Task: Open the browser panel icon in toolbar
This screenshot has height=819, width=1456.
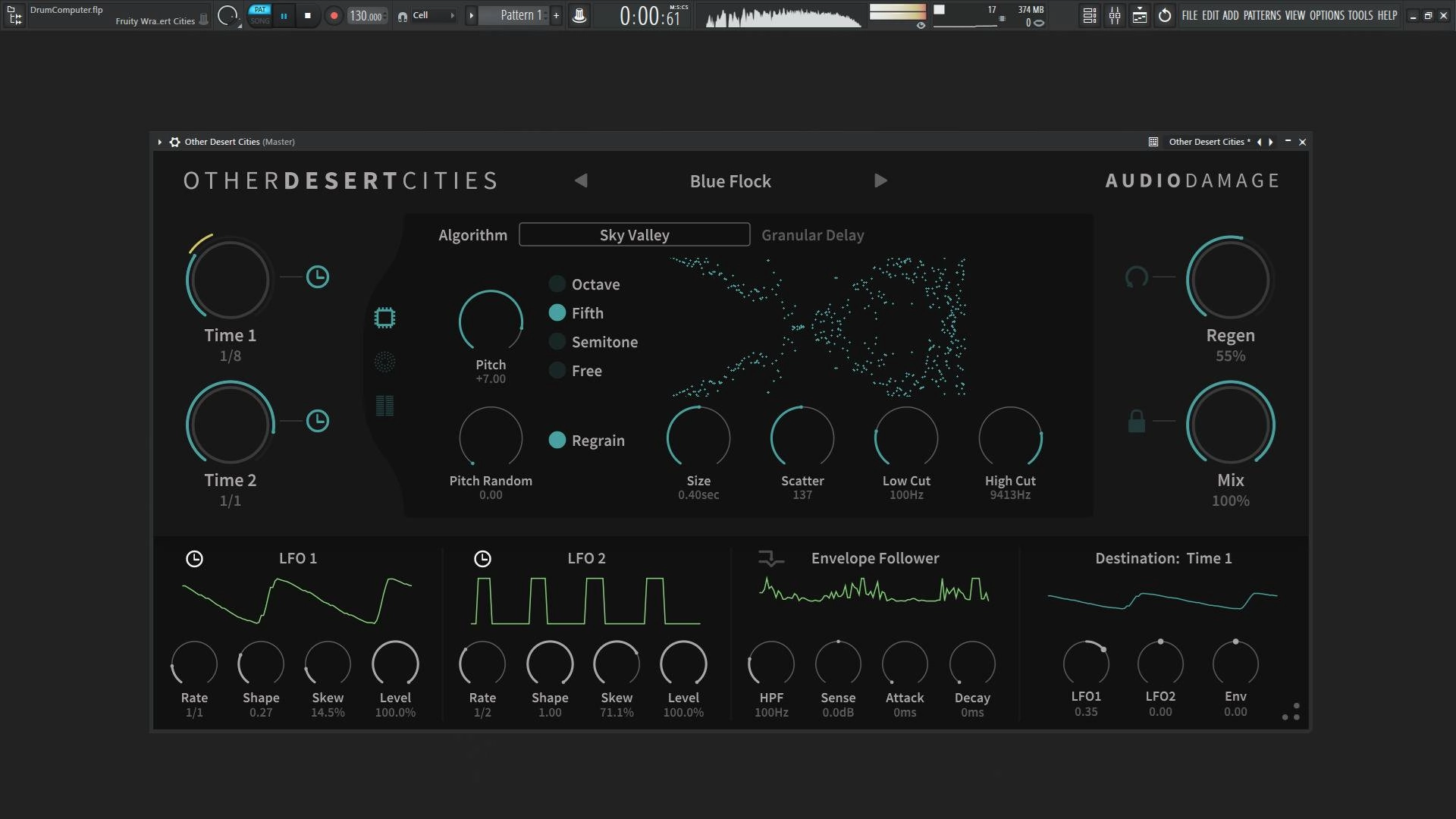Action: tap(1140, 15)
